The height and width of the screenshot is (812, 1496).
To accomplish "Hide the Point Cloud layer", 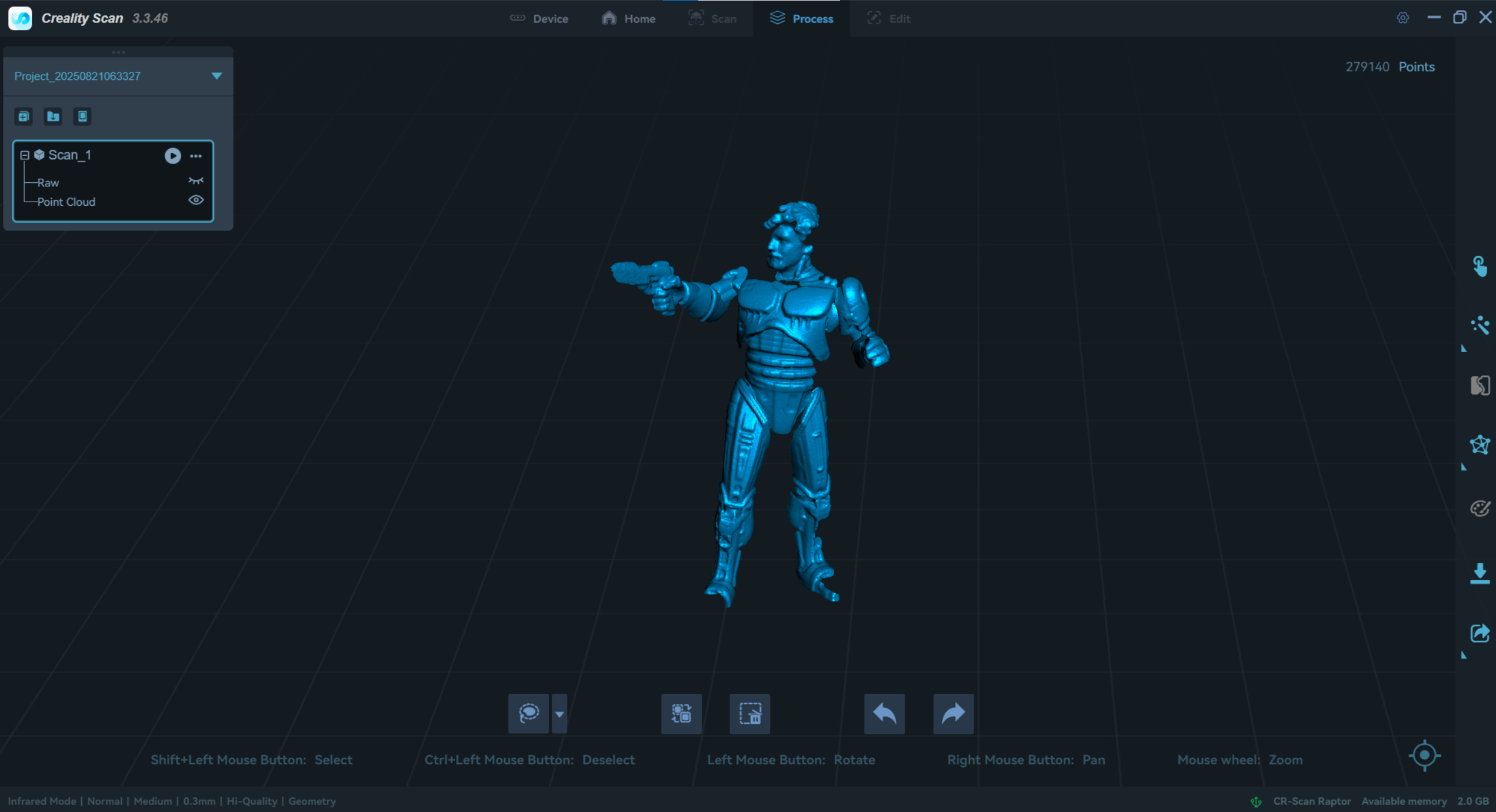I will coord(195,201).
